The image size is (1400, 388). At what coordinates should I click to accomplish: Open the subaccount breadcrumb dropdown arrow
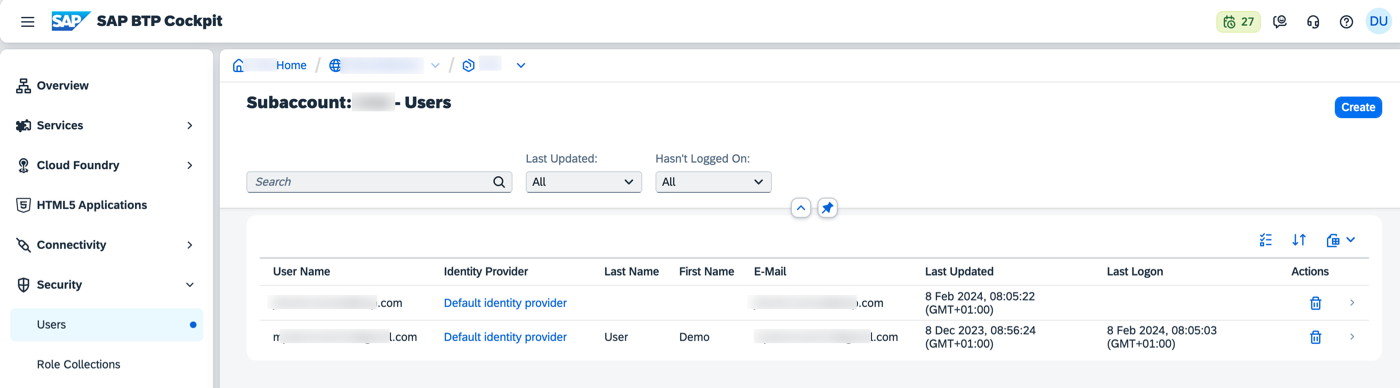pos(521,65)
